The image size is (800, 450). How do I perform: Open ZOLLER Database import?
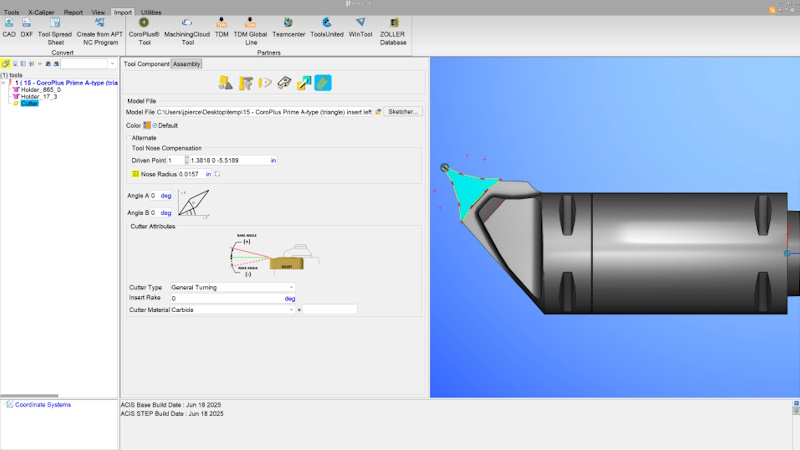coord(393,31)
